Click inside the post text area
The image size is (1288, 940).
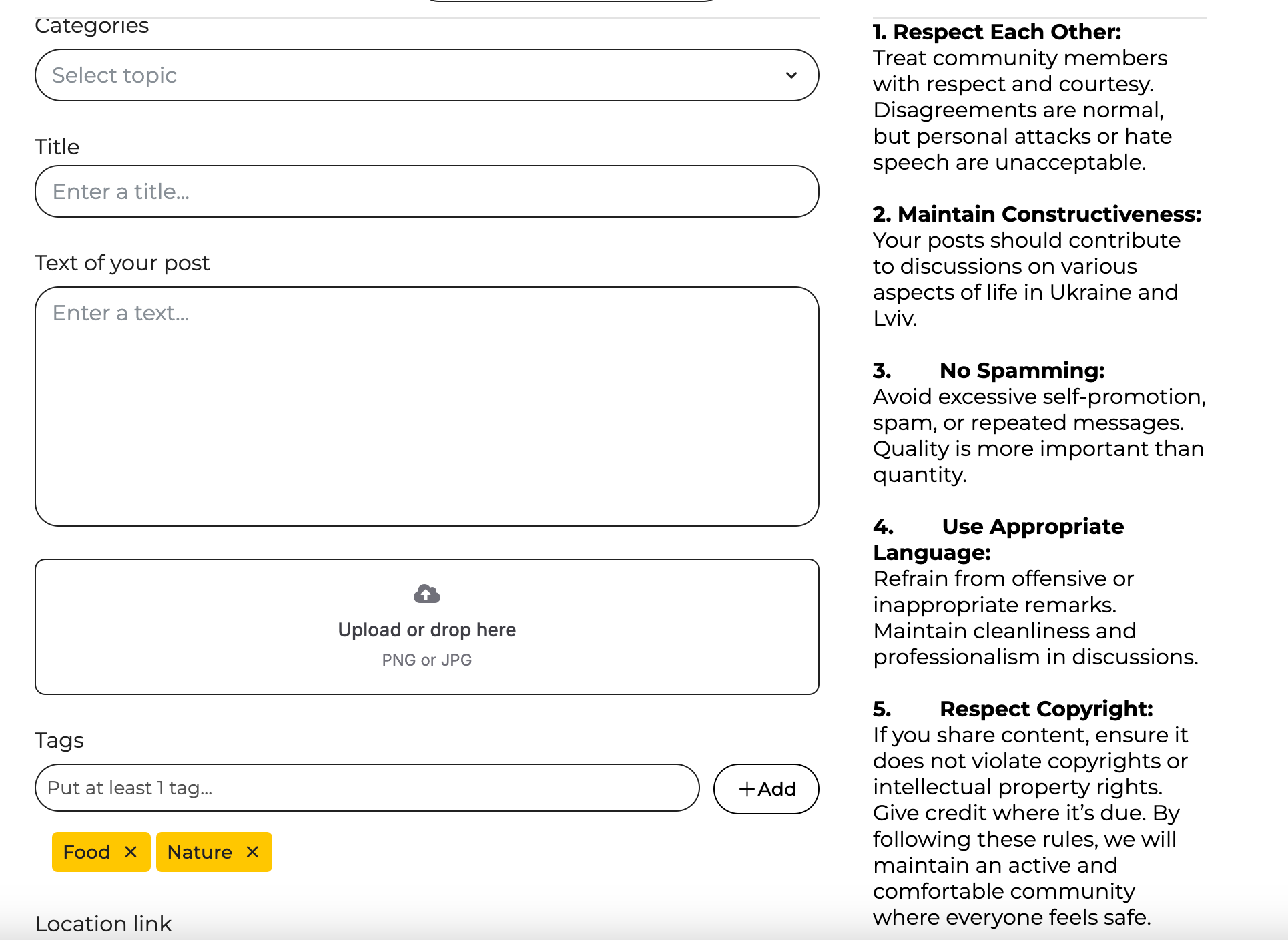point(426,406)
